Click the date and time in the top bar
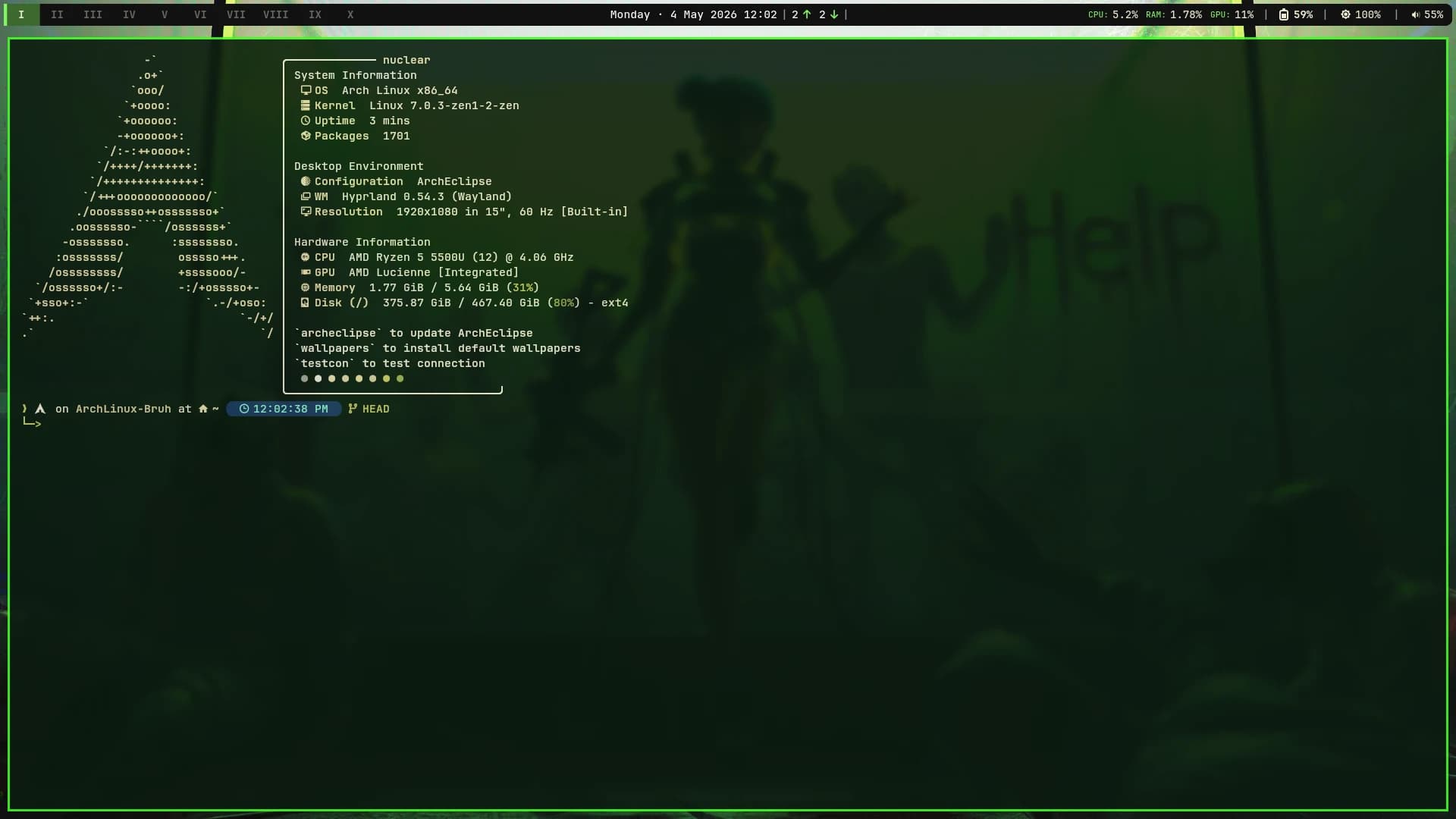Image resolution: width=1456 pixels, height=819 pixels. pos(693,14)
